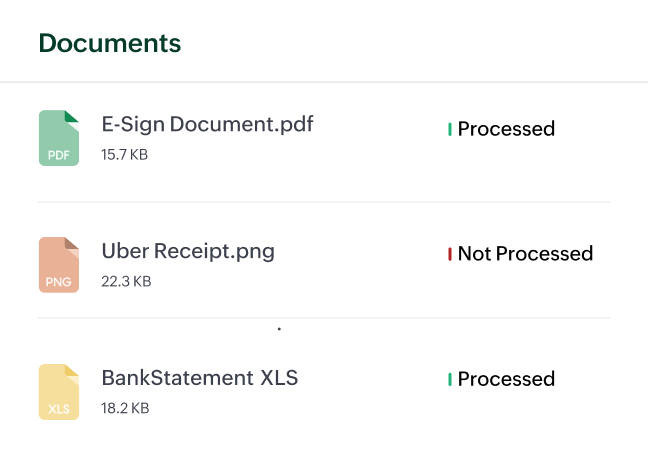648x456 pixels.
Task: Open the Uber Receipt.png file
Action: (188, 251)
